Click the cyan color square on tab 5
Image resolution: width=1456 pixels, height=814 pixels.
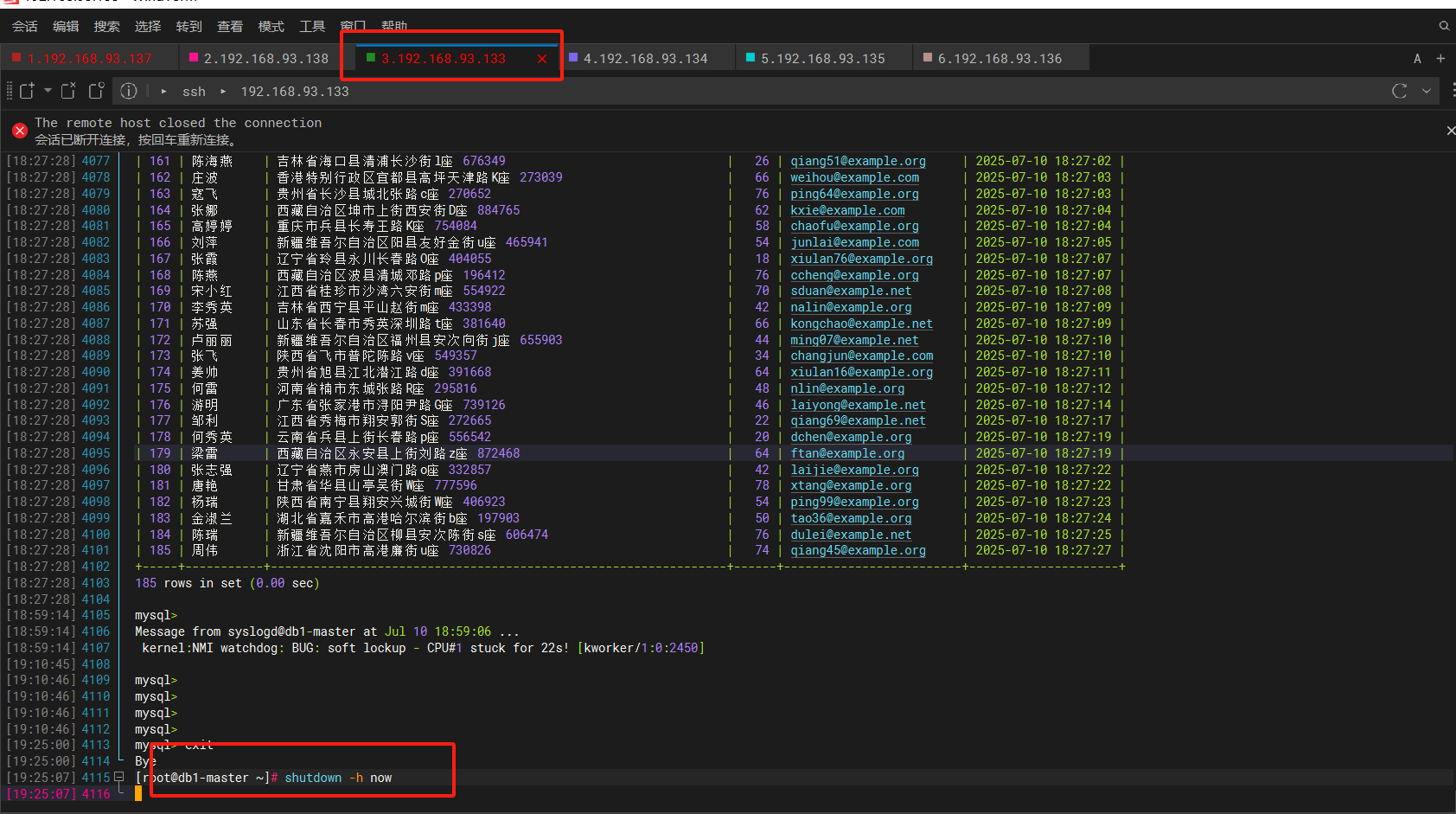pos(750,57)
